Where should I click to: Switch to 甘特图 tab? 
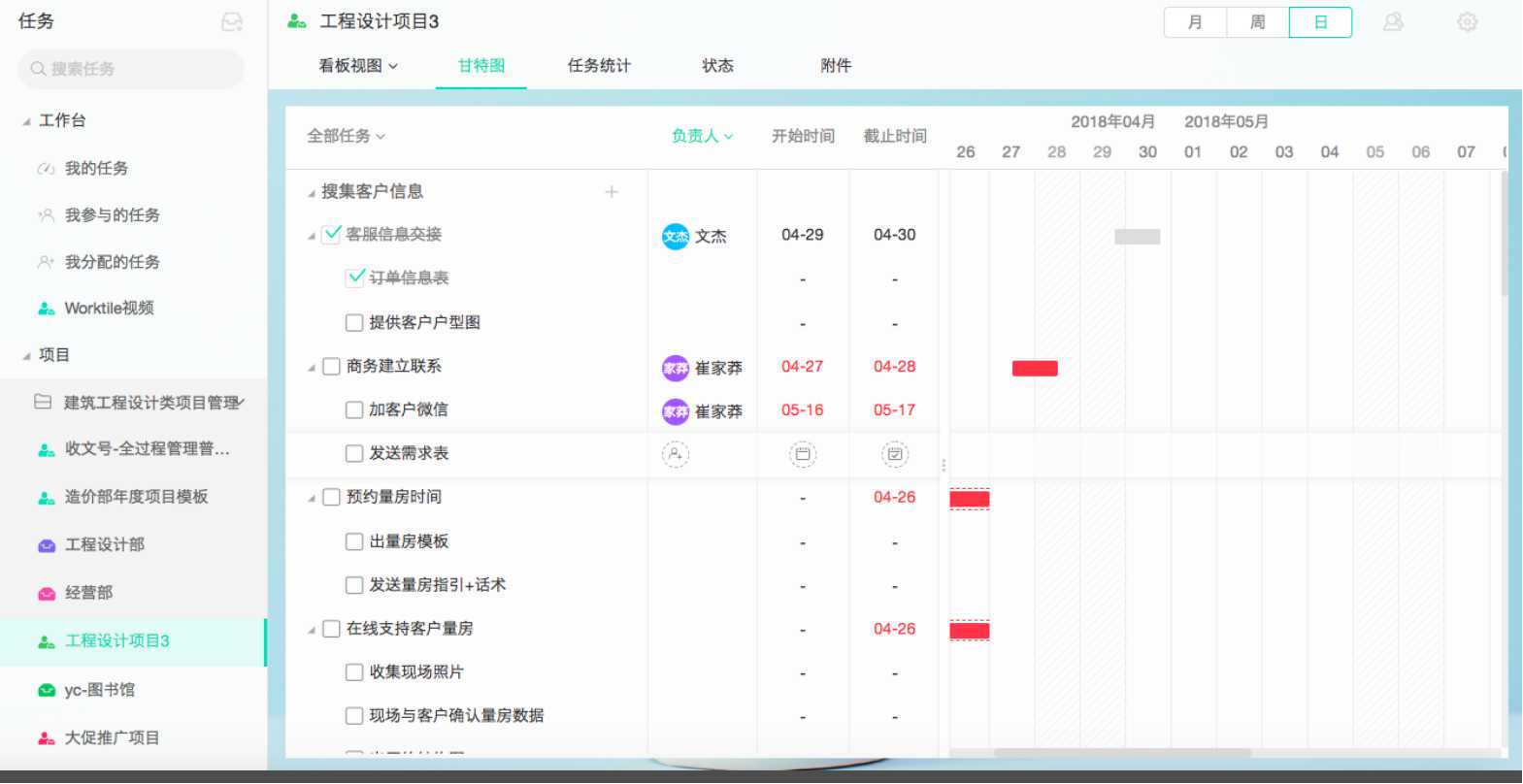481,66
